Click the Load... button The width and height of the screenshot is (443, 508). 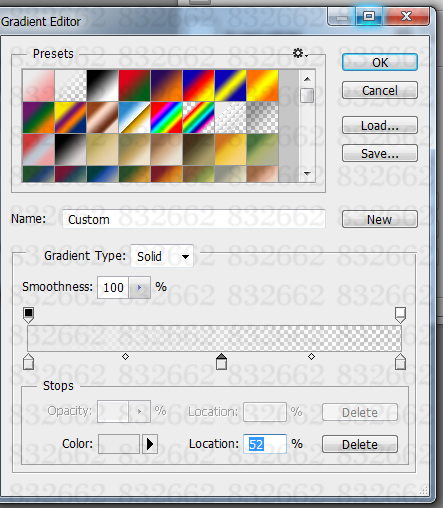click(380, 125)
